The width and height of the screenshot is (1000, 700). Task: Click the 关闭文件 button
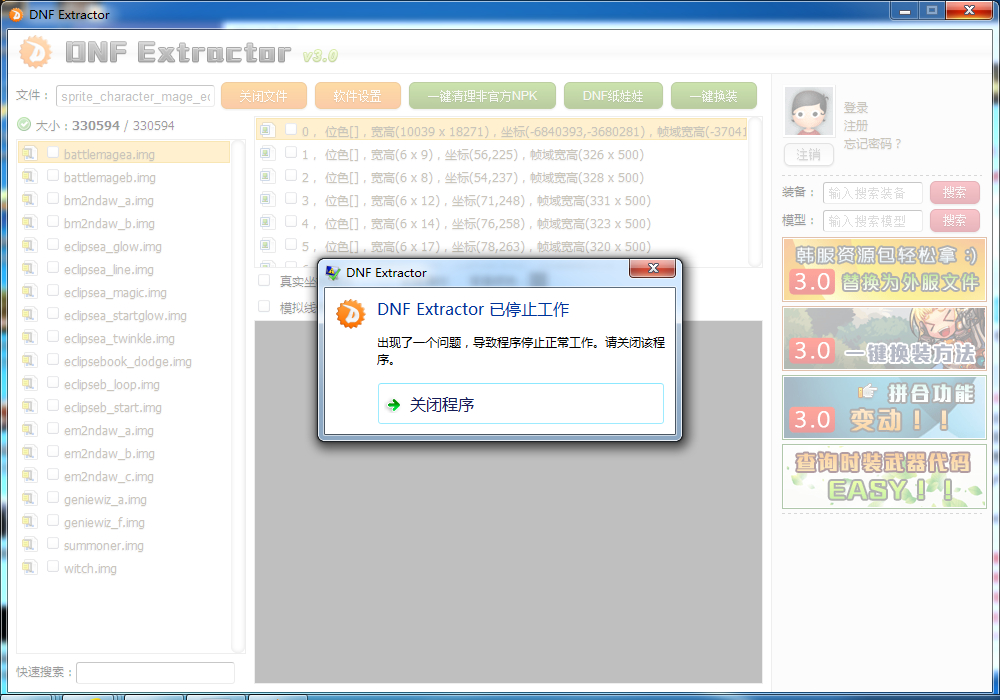click(x=263, y=96)
